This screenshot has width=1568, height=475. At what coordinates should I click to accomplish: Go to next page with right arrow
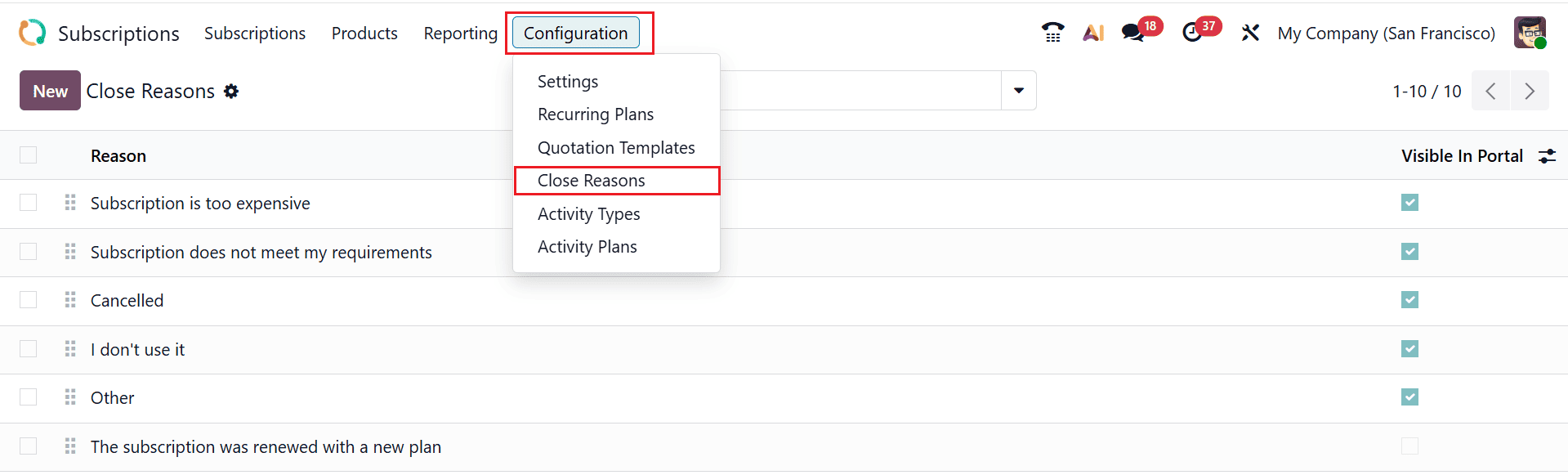1530,90
